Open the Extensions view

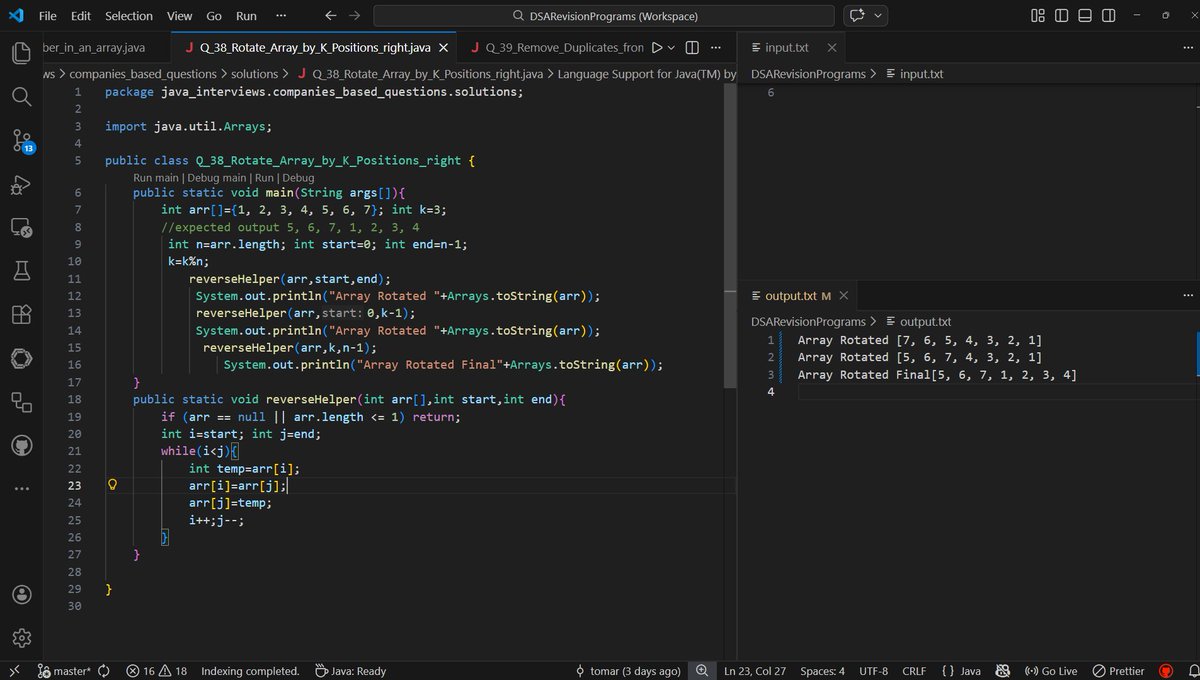(x=22, y=314)
